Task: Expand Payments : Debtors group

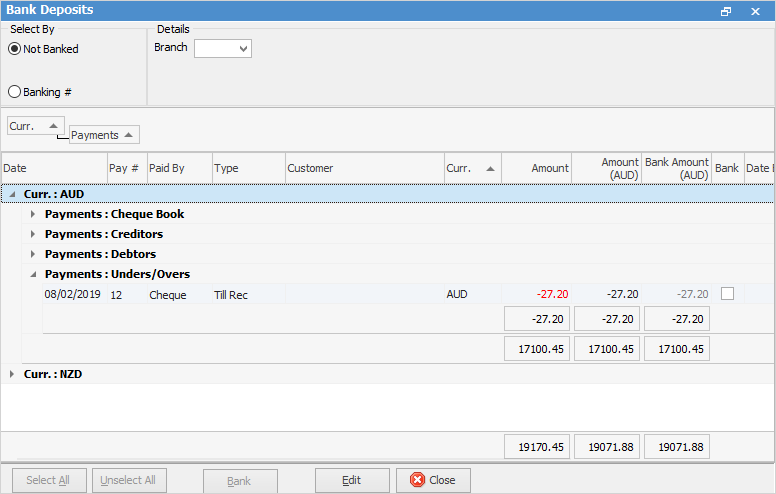Action: (33, 254)
